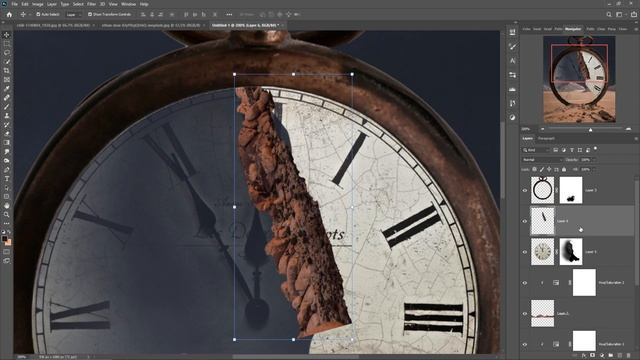Viewport: 640px width, 360px height.
Task: Select the Horizontal Type tool
Action: (x=7, y=179)
